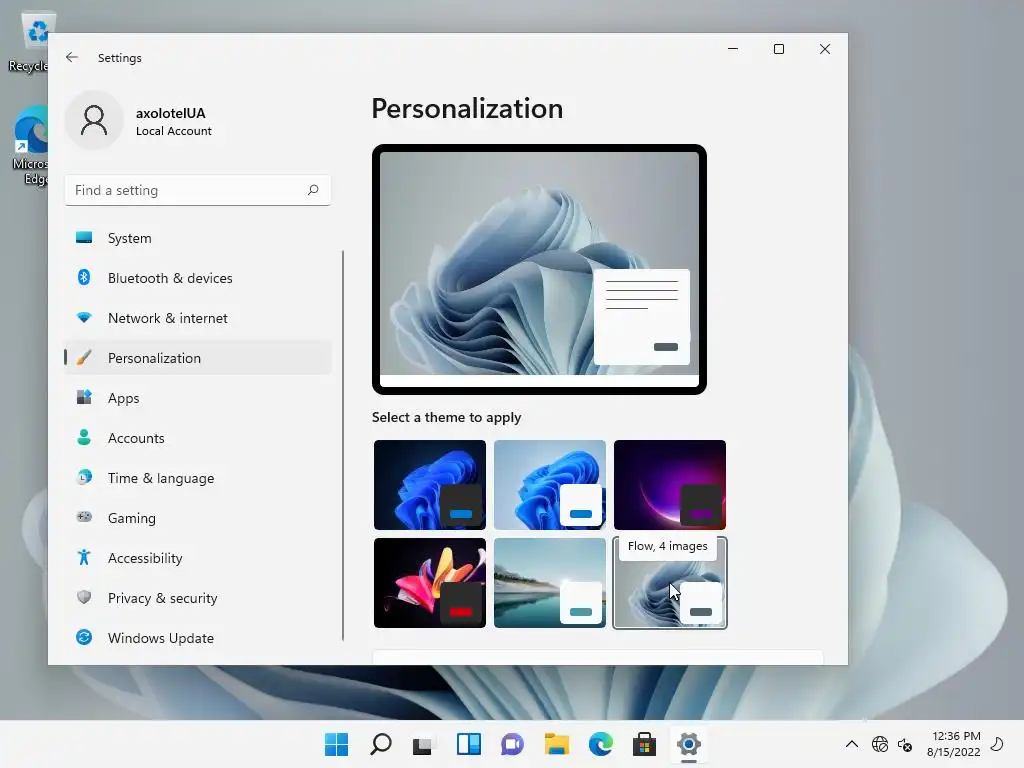
Task: Open the System settings category
Action: (198, 238)
